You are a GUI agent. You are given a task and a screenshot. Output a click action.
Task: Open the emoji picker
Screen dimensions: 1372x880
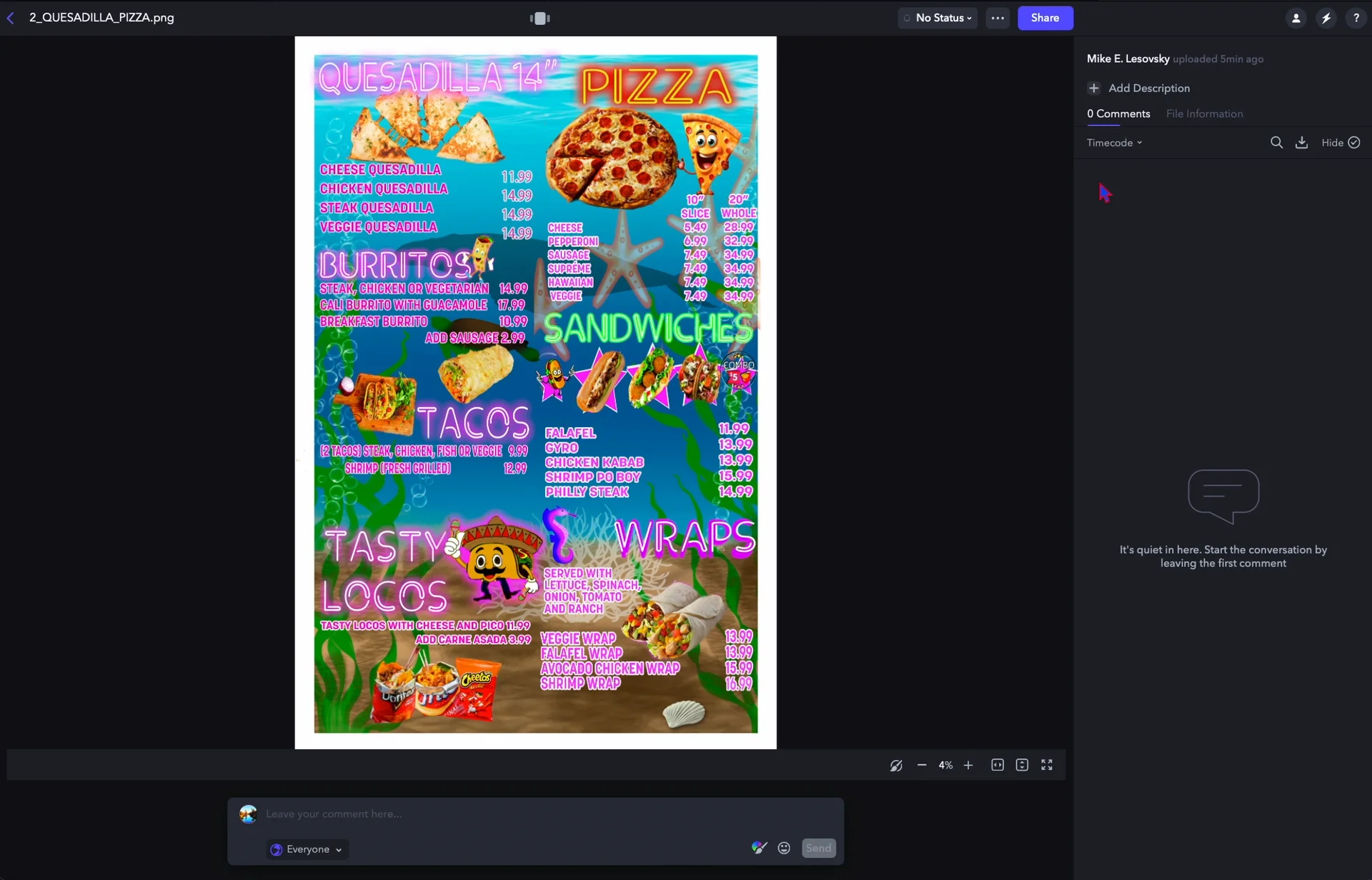click(x=784, y=848)
